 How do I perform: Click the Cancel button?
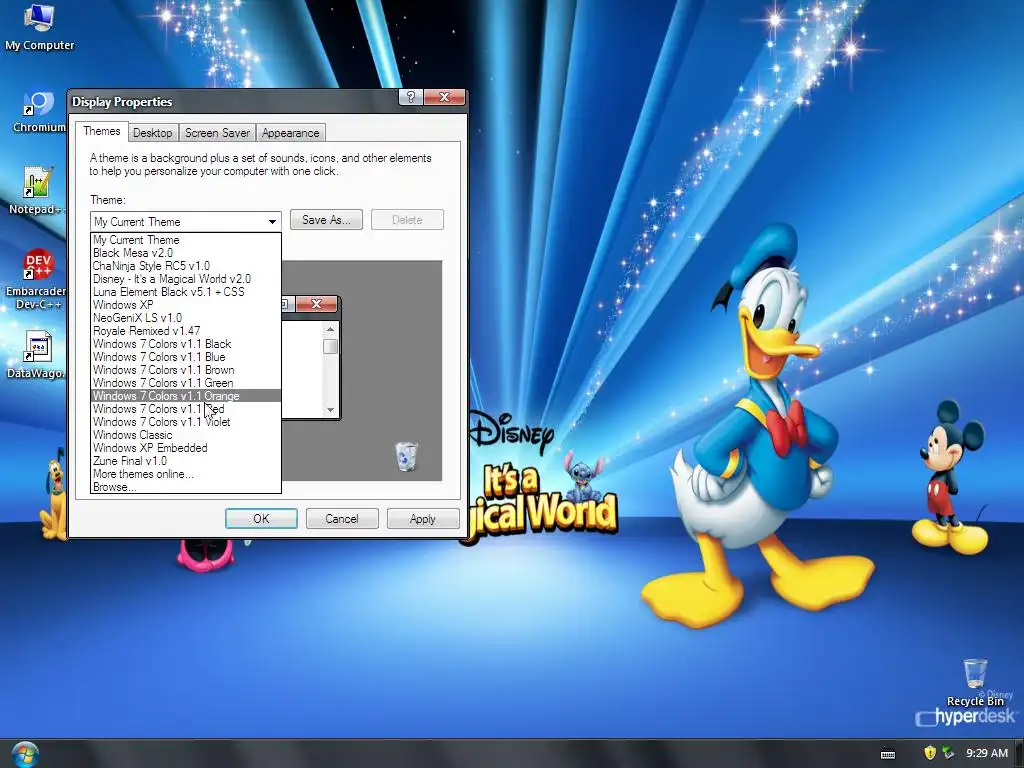[x=342, y=519]
